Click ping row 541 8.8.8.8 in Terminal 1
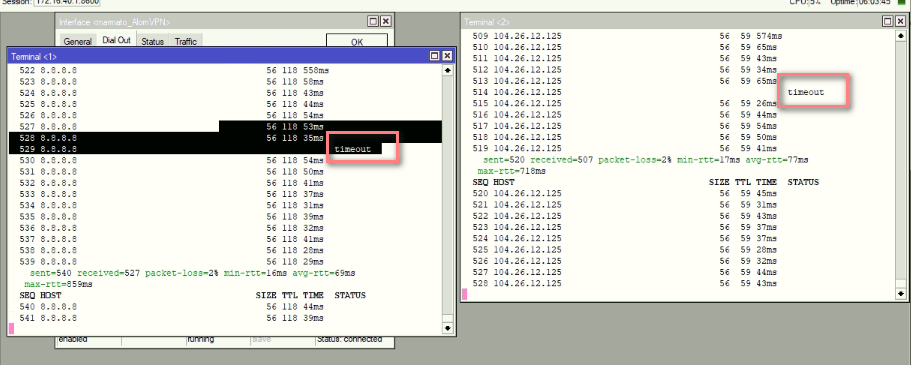 [x=172, y=318]
